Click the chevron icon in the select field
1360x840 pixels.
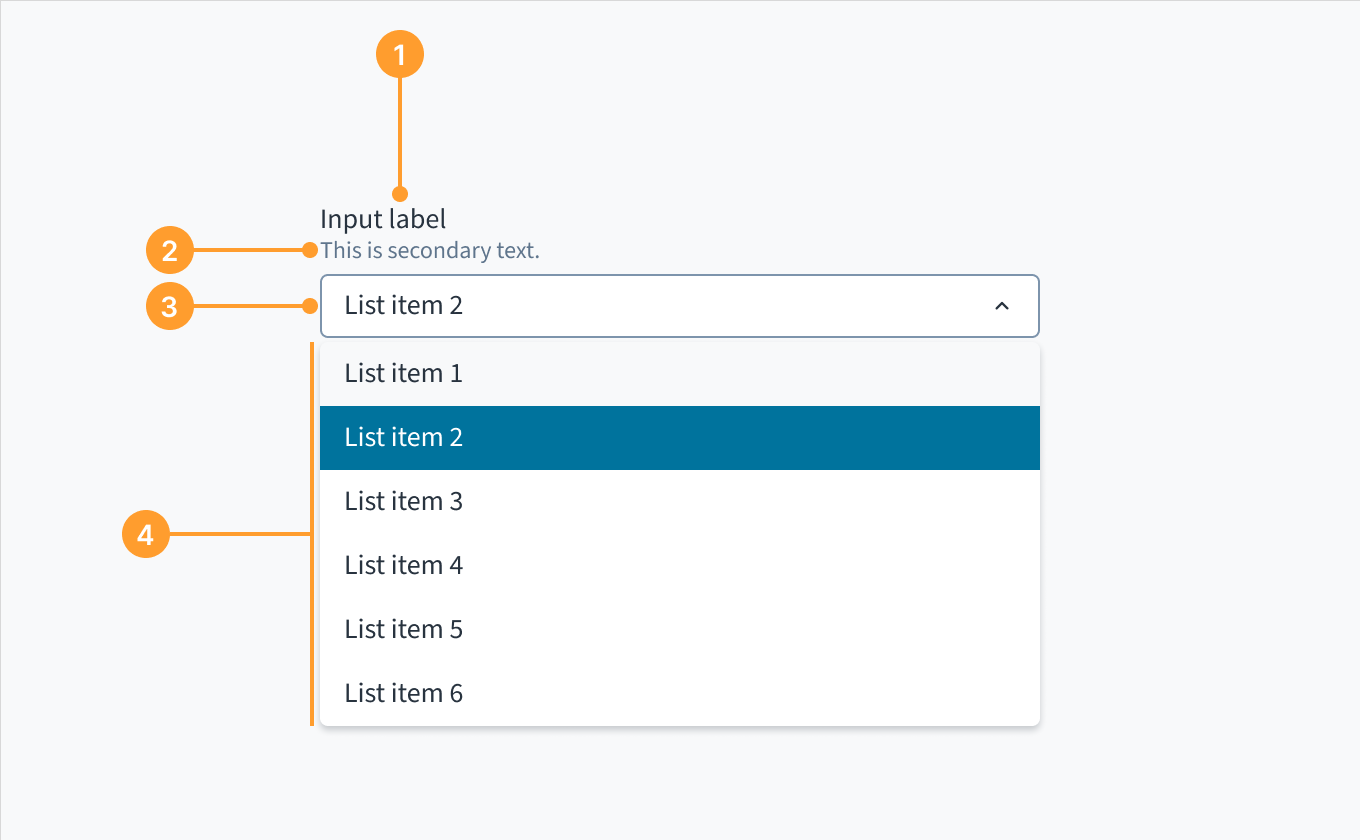[x=1002, y=306]
